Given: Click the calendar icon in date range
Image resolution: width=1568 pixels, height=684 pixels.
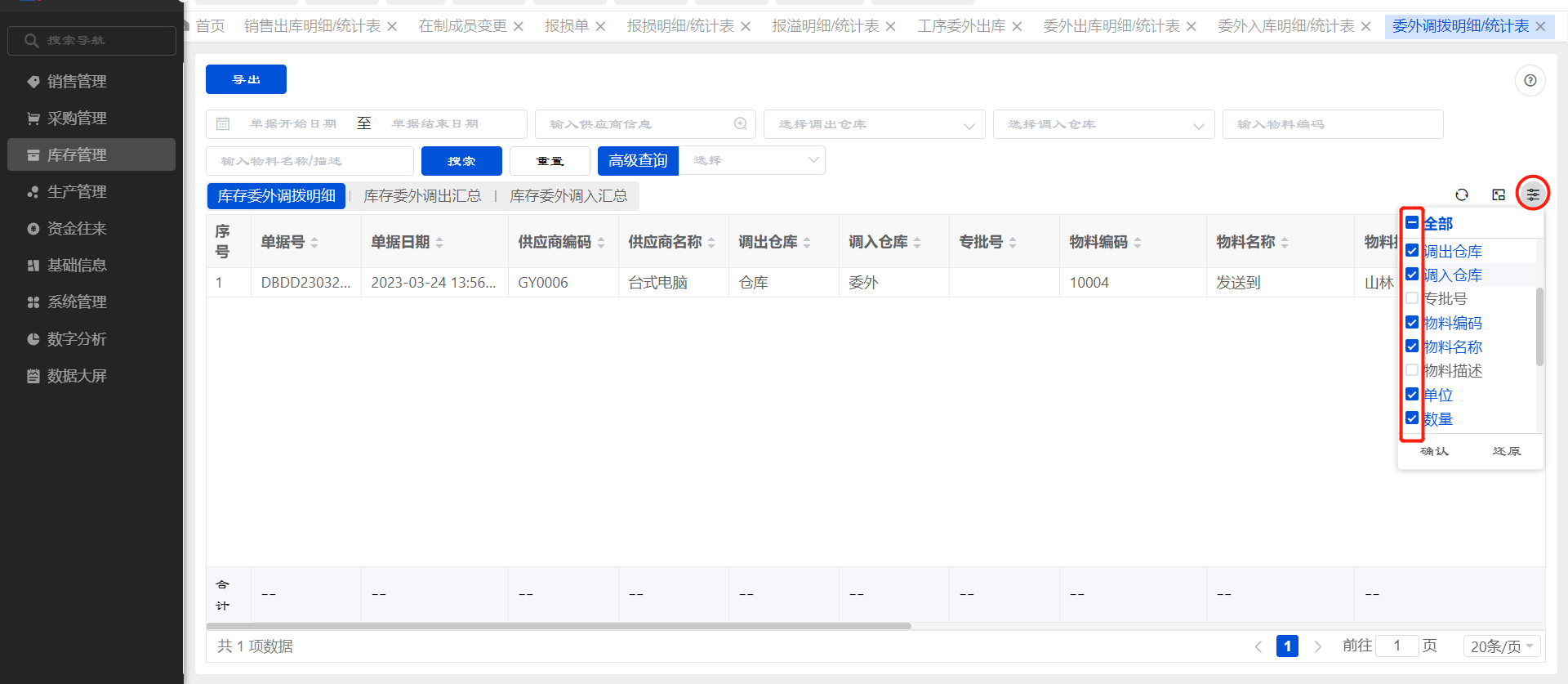Looking at the screenshot, I should pos(223,124).
